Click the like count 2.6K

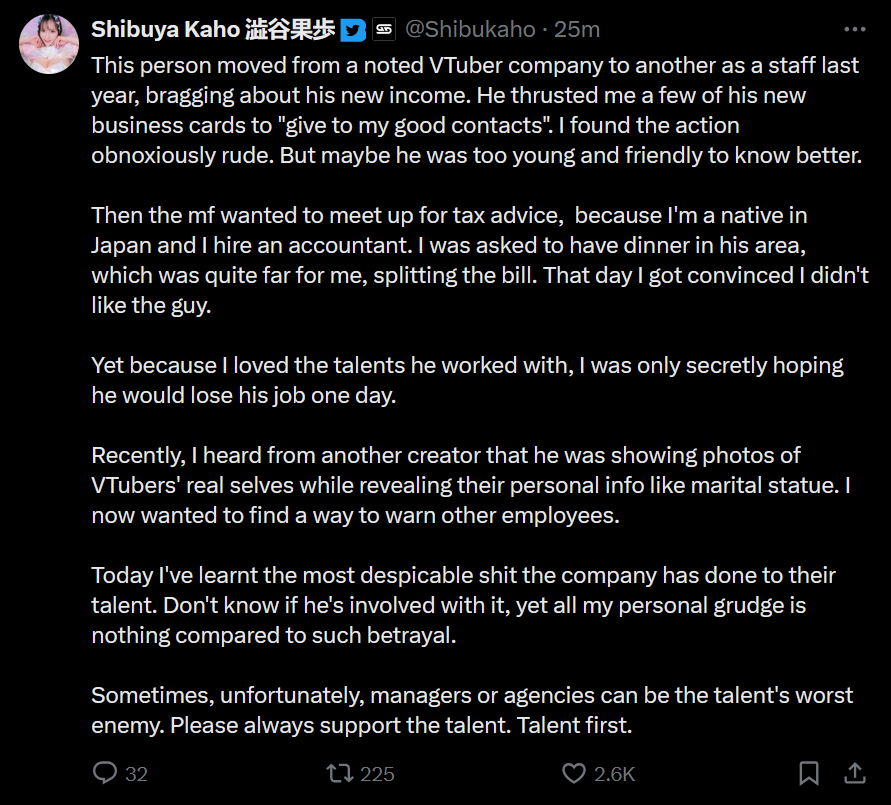click(614, 774)
